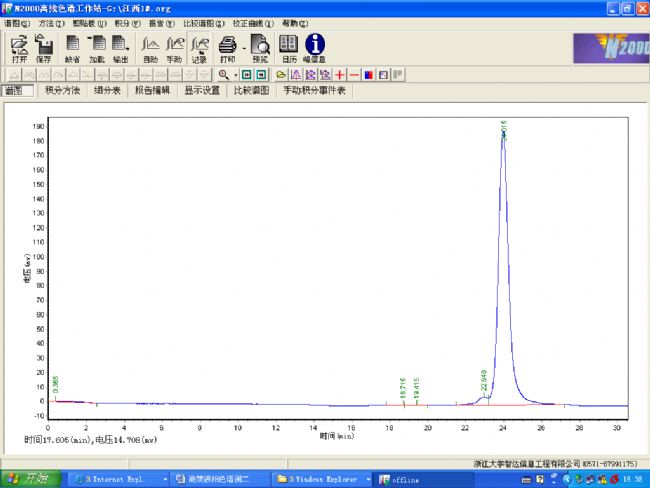Click the Windows 开始 Start button

click(x=30, y=479)
